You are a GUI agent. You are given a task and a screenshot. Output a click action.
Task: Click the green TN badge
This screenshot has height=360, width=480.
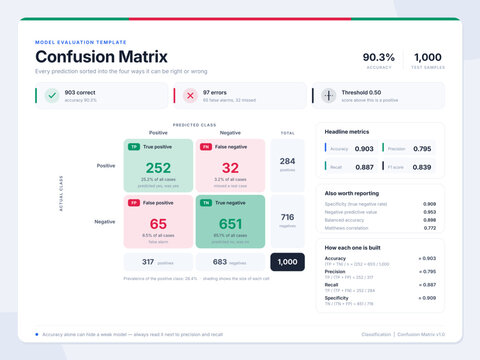pos(206,203)
